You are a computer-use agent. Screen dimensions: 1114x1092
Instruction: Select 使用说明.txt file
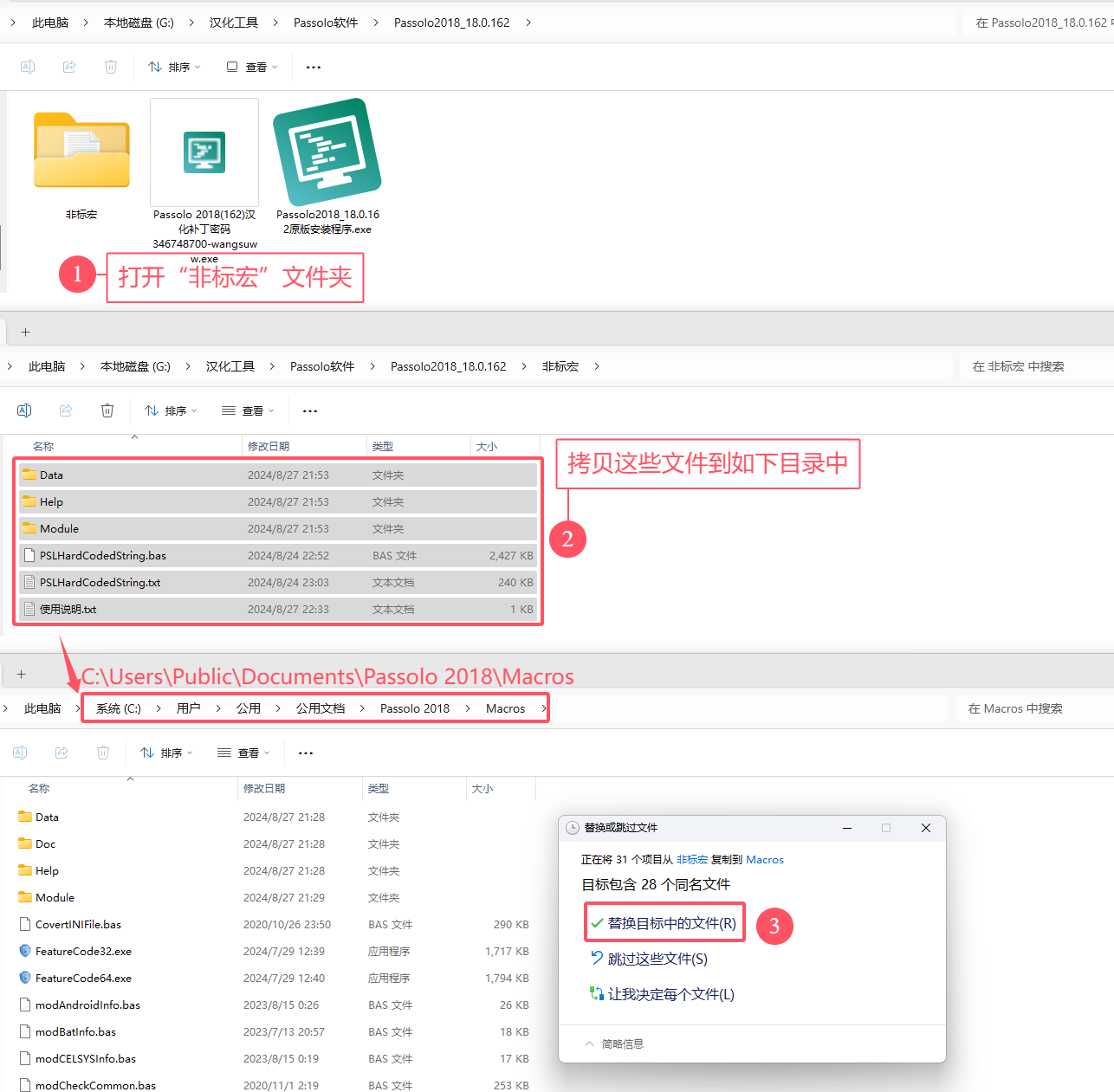tap(277, 609)
